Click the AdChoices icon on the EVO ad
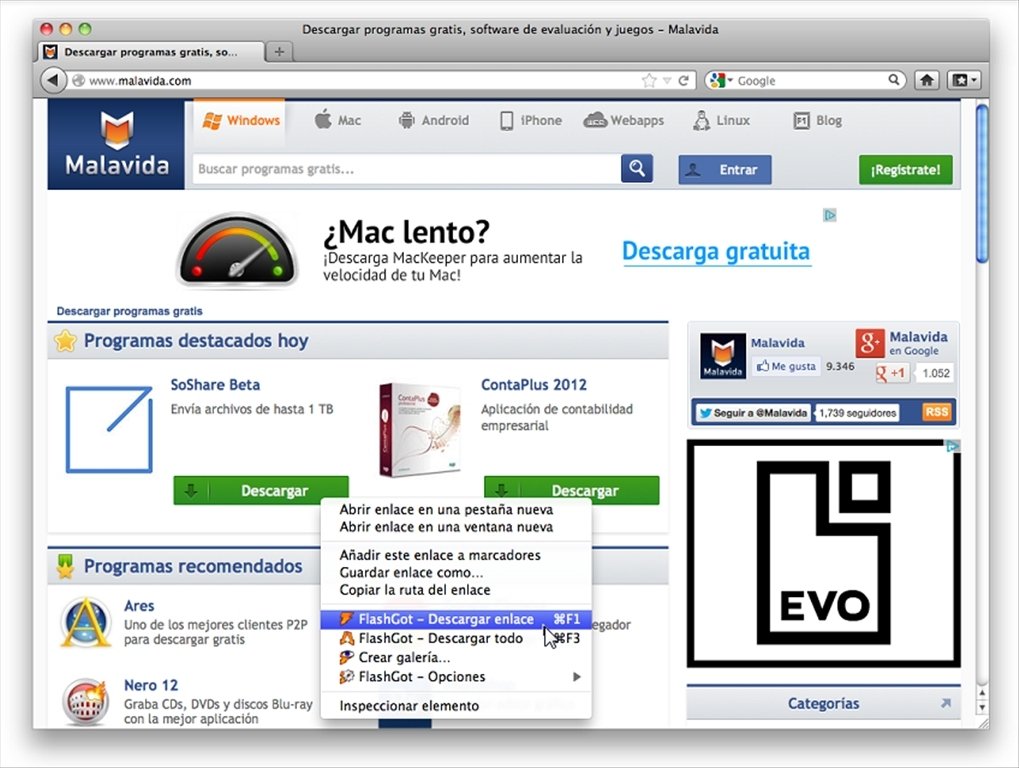Viewport: 1019px width, 768px height. coord(953,446)
